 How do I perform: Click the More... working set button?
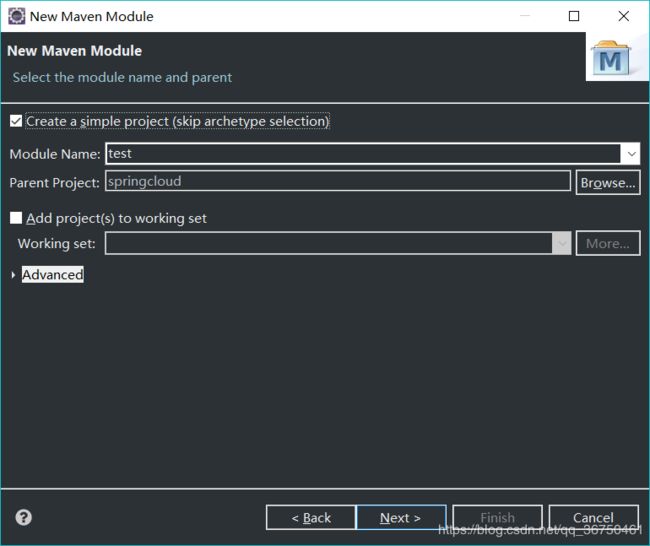click(608, 243)
